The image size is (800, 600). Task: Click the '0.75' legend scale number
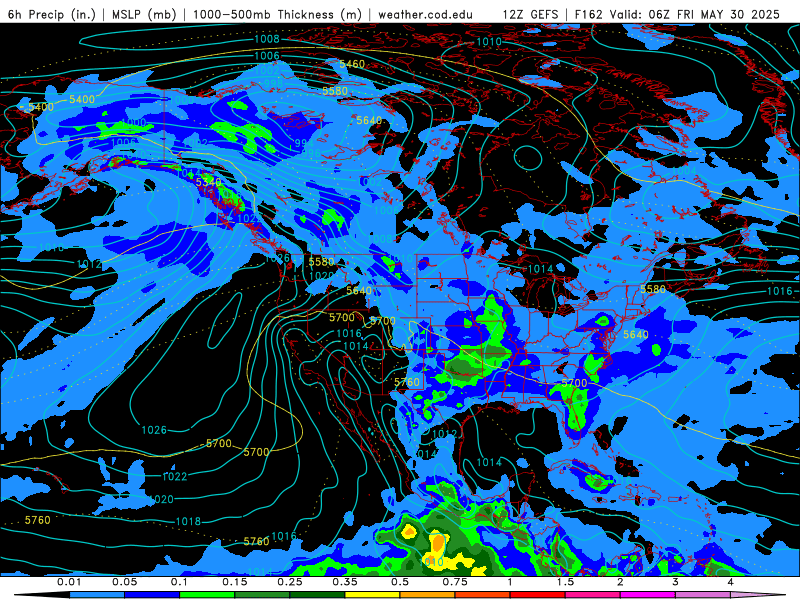[455, 582]
